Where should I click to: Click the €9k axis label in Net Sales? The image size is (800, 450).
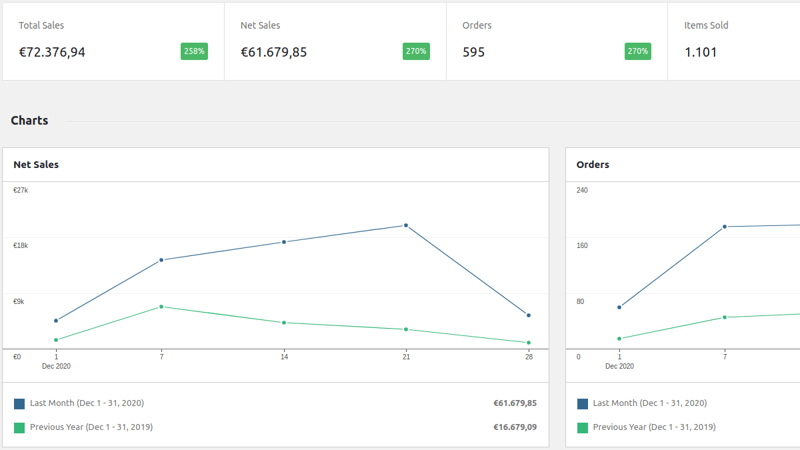pyautogui.click(x=18, y=302)
